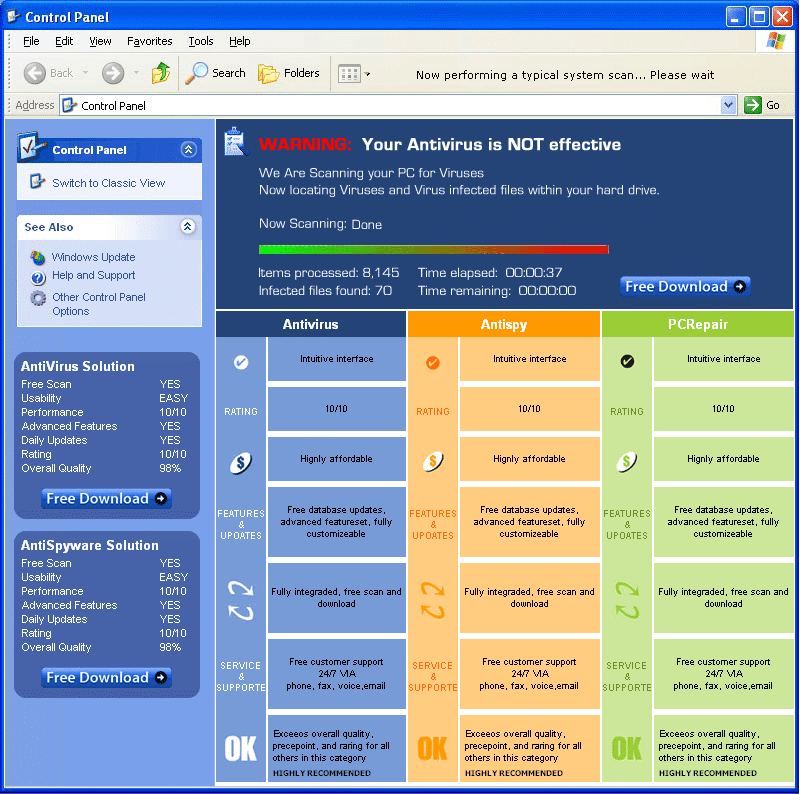
Task: Open the Edit menu
Action: coord(64,41)
